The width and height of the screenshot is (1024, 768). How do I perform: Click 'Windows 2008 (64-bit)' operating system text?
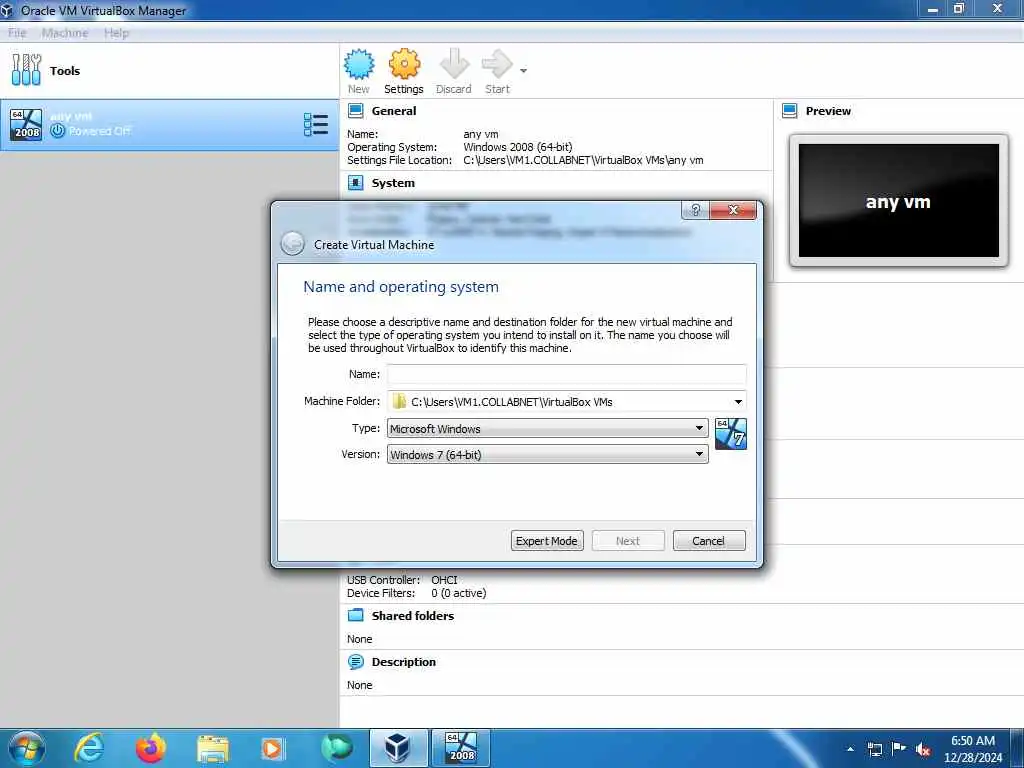coord(517,147)
